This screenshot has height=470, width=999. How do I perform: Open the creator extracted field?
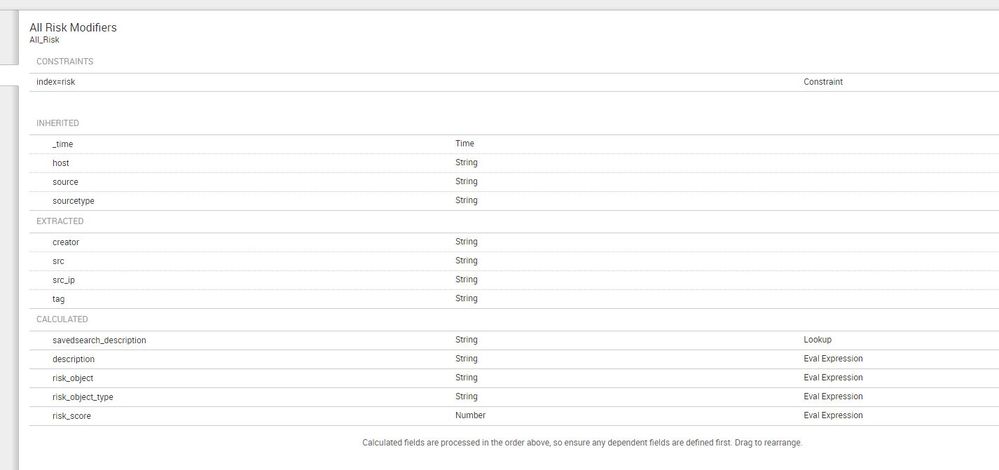point(66,242)
